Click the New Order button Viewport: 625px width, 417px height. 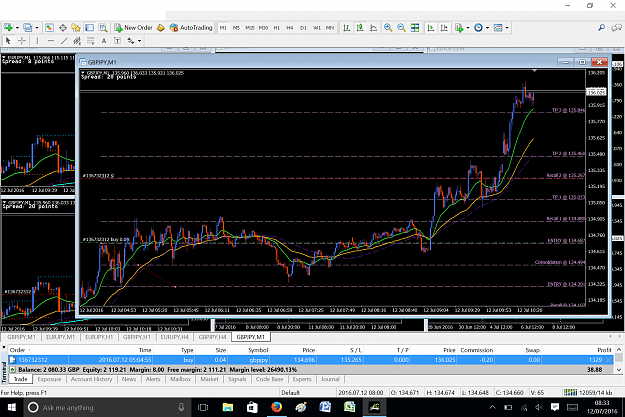[x=134, y=28]
